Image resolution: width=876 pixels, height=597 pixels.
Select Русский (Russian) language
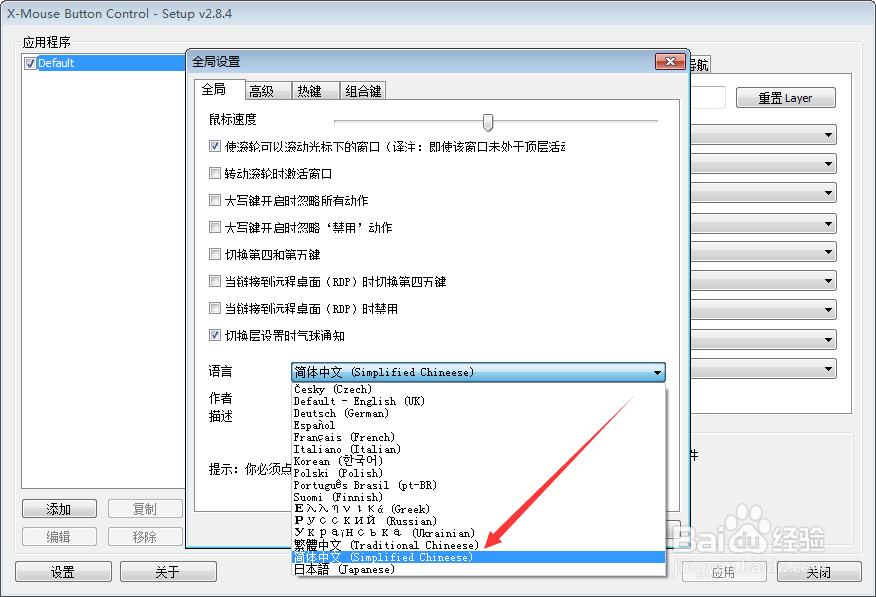pos(479,522)
